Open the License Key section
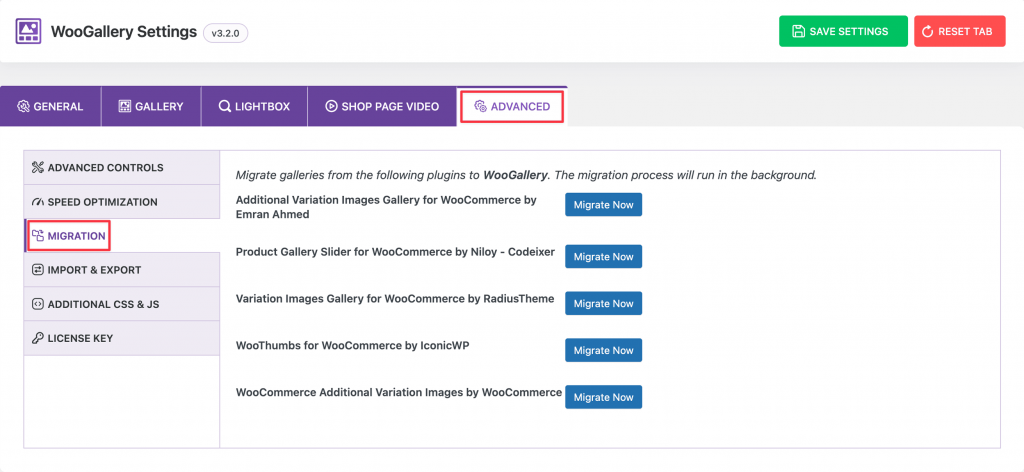The width and height of the screenshot is (1024, 472). (x=121, y=338)
